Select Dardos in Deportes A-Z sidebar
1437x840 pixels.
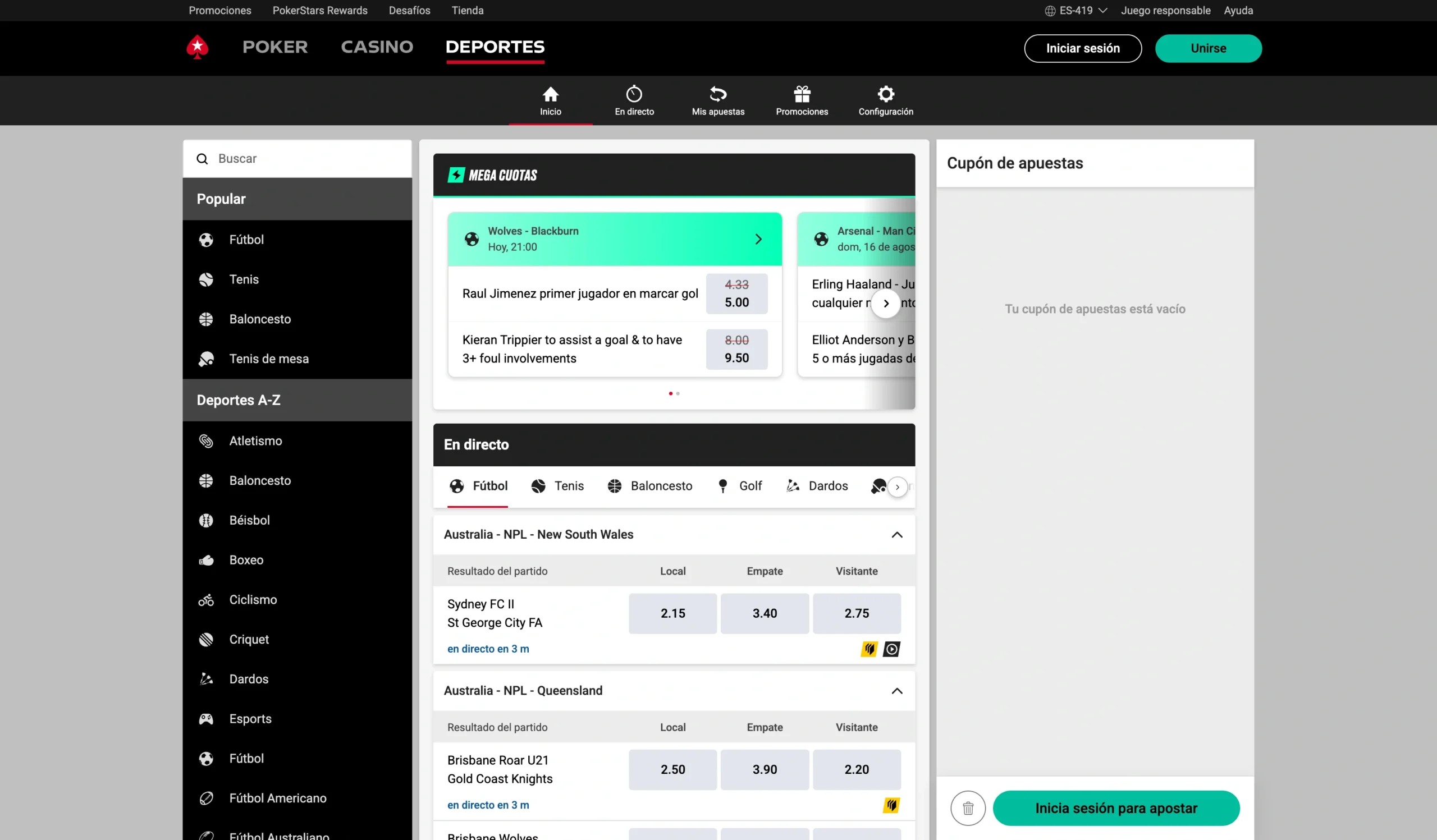297,679
